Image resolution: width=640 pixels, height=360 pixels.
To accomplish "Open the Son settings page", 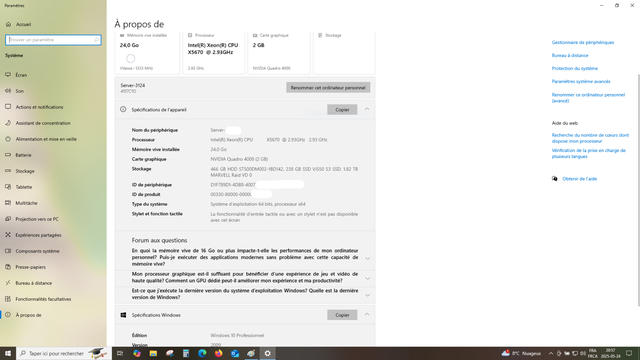I will (20, 91).
